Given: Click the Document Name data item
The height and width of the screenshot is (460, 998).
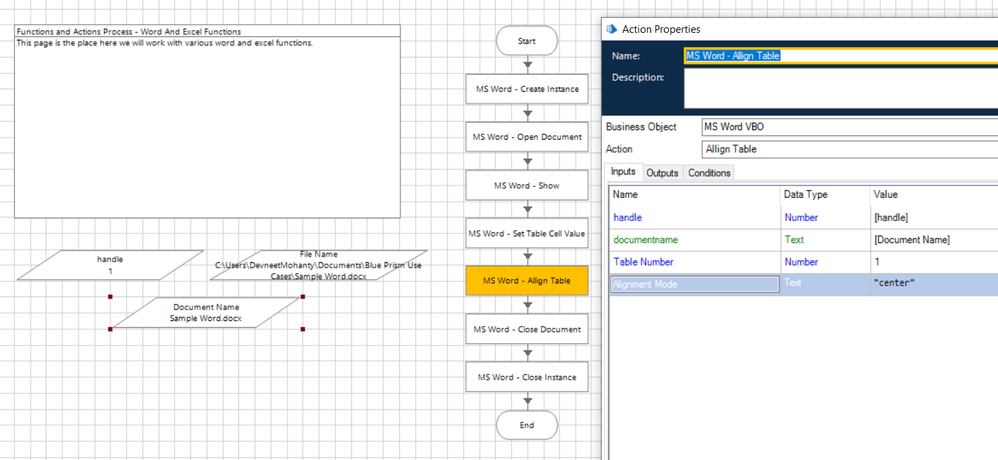Looking at the screenshot, I should click(x=206, y=312).
